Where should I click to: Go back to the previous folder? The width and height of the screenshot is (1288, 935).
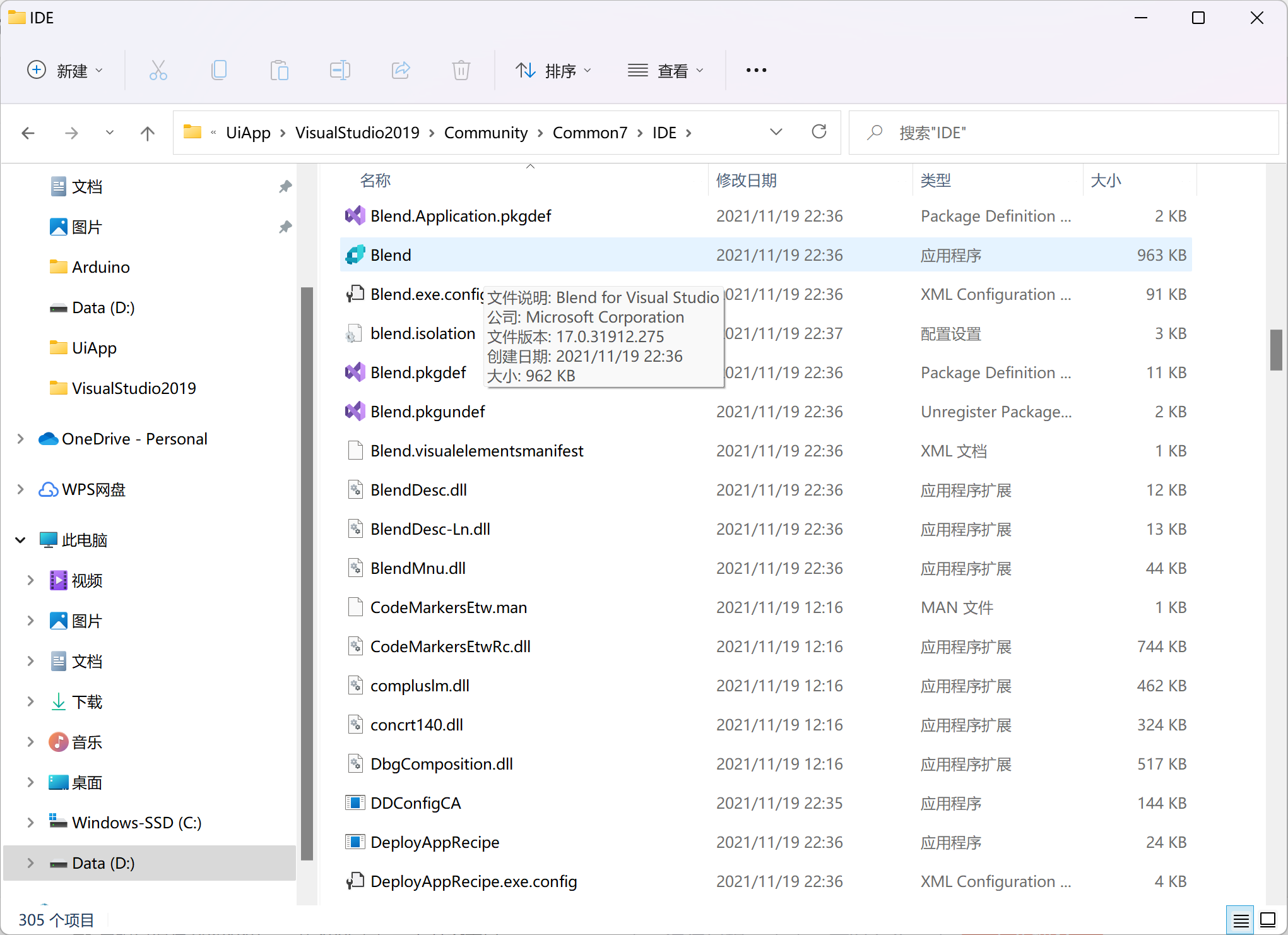[28, 133]
